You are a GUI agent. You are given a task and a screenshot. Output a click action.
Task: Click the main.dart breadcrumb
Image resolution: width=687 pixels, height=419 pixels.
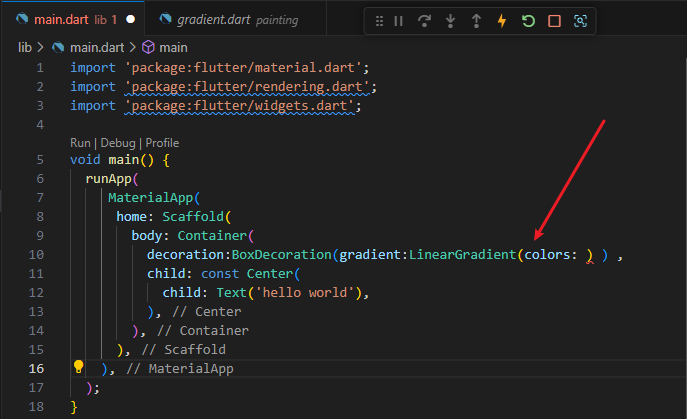(x=97, y=47)
